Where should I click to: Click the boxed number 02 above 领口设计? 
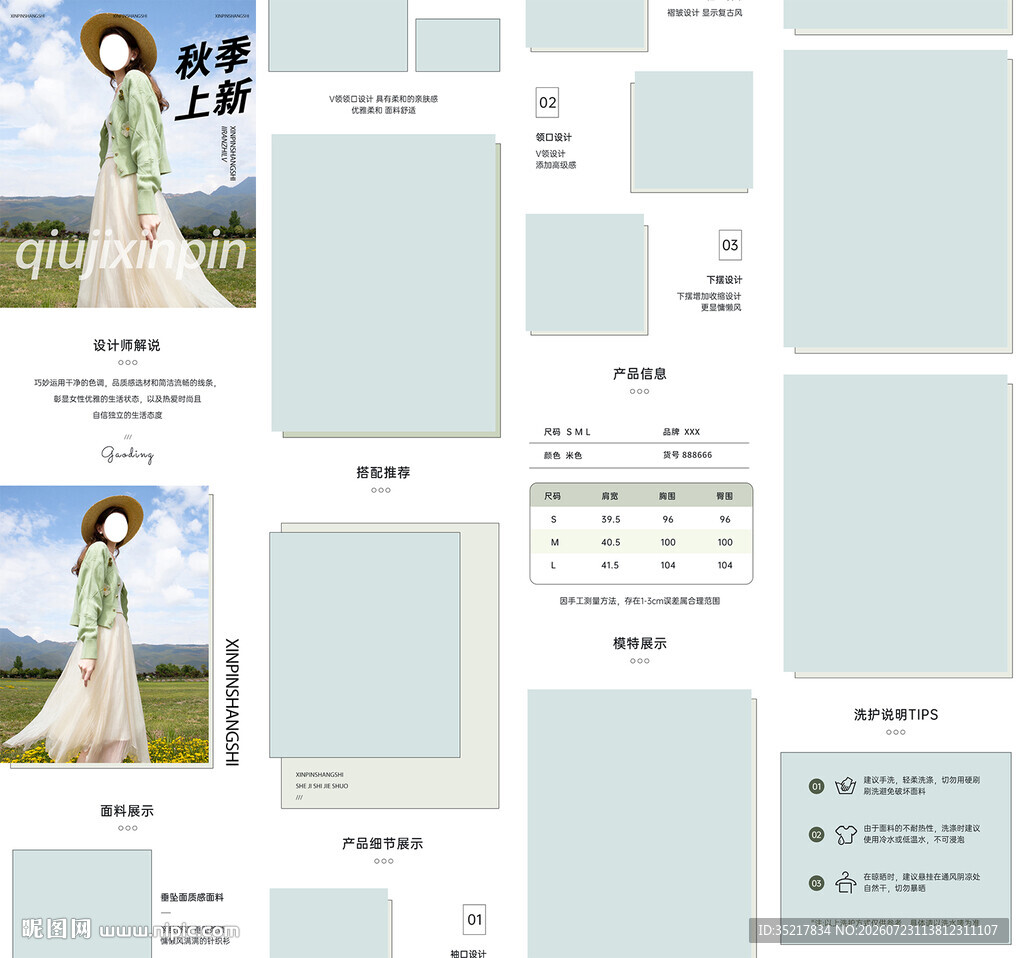pyautogui.click(x=547, y=103)
